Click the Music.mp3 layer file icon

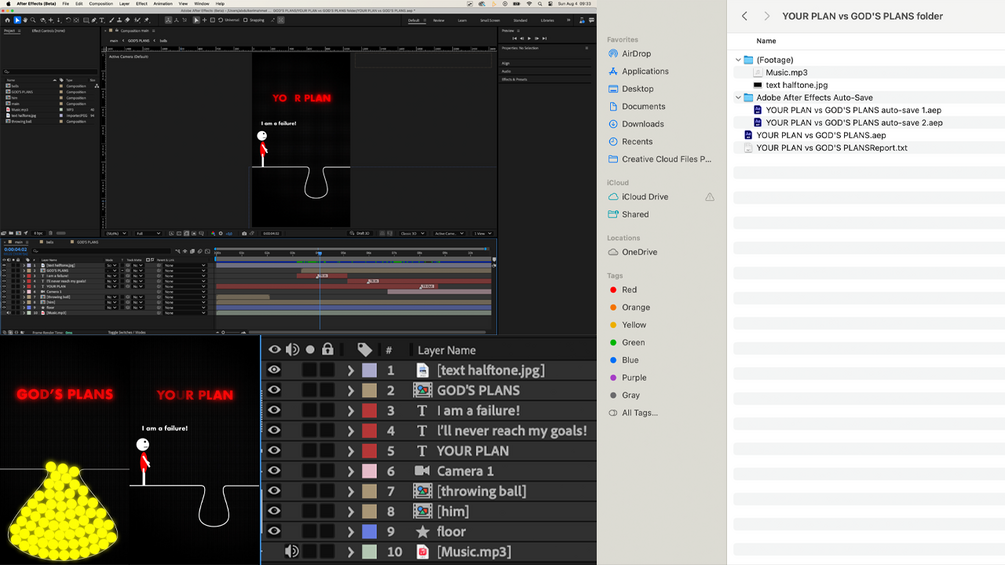tap(422, 552)
